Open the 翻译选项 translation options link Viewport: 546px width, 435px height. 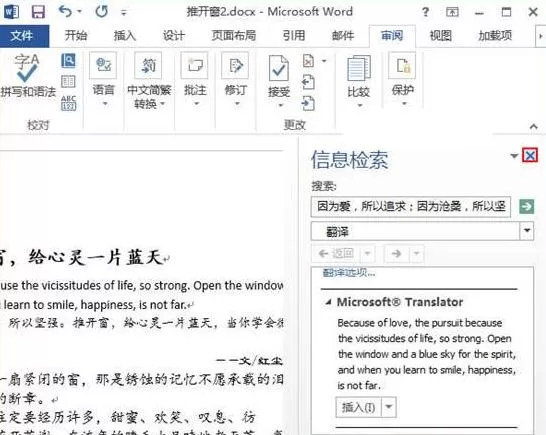click(349, 272)
